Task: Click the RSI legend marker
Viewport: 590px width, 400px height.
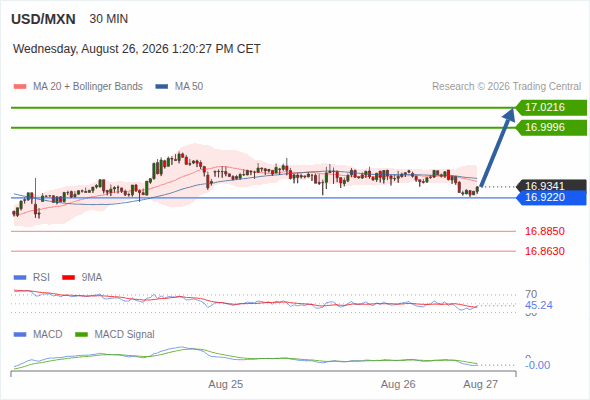Action: click(20, 278)
